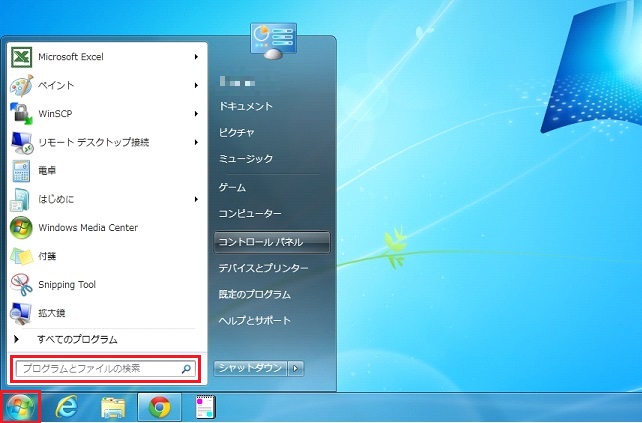The width and height of the screenshot is (642, 423).
Task: Open Internet Explorer from the taskbar
Action: pos(67,407)
